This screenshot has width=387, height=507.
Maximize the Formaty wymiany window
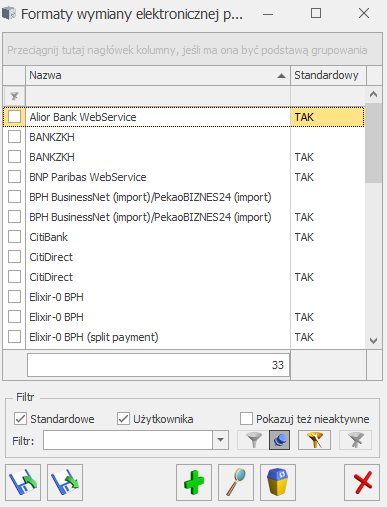coord(316,14)
